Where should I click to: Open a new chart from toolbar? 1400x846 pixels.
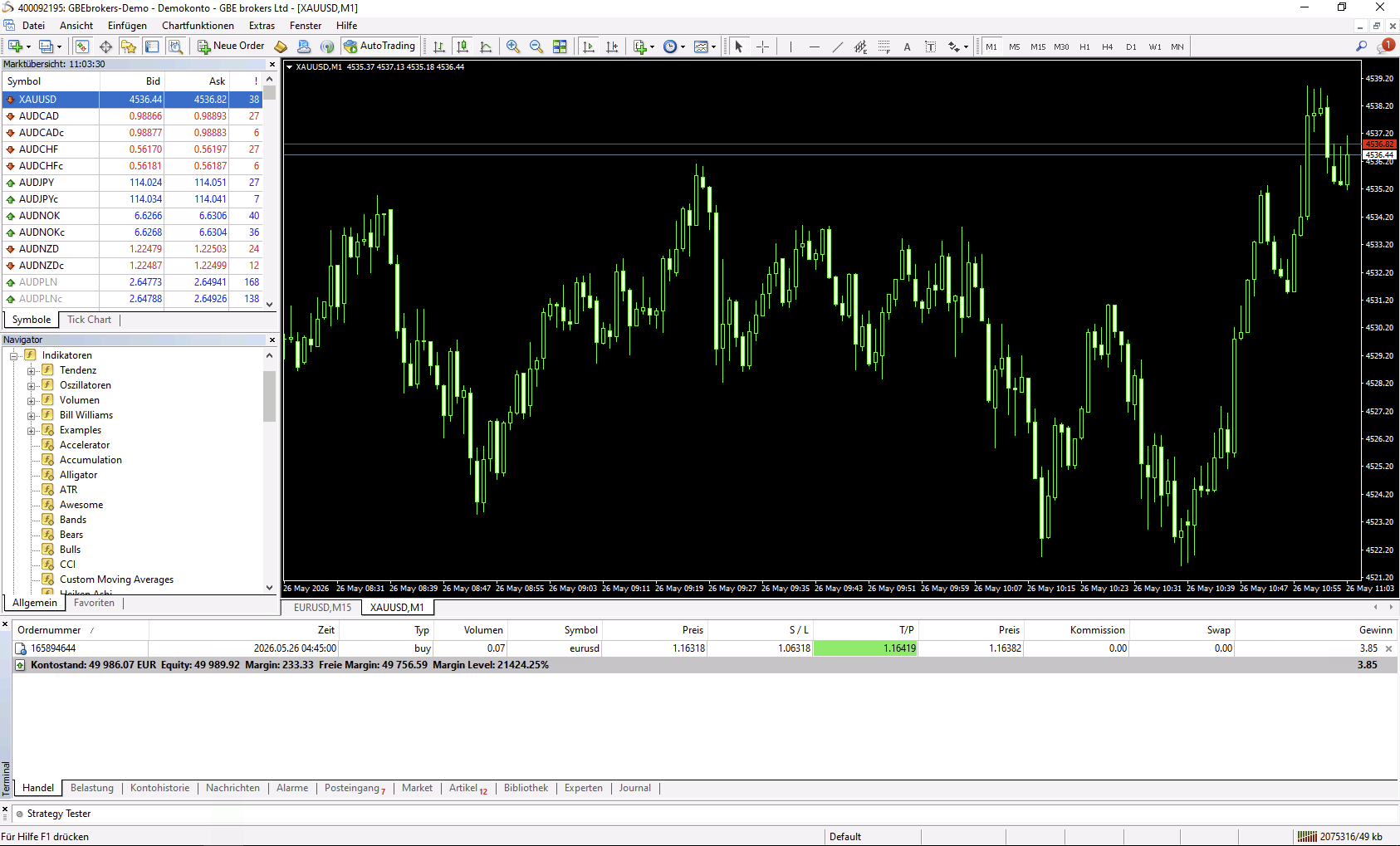15,46
